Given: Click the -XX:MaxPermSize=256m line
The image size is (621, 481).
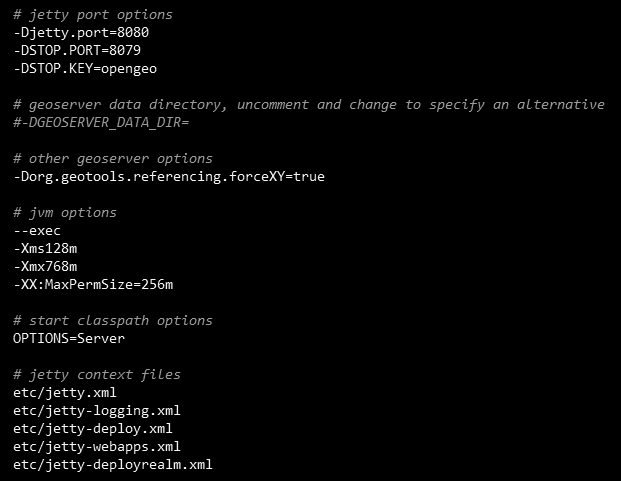Looking at the screenshot, I should [x=93, y=285].
